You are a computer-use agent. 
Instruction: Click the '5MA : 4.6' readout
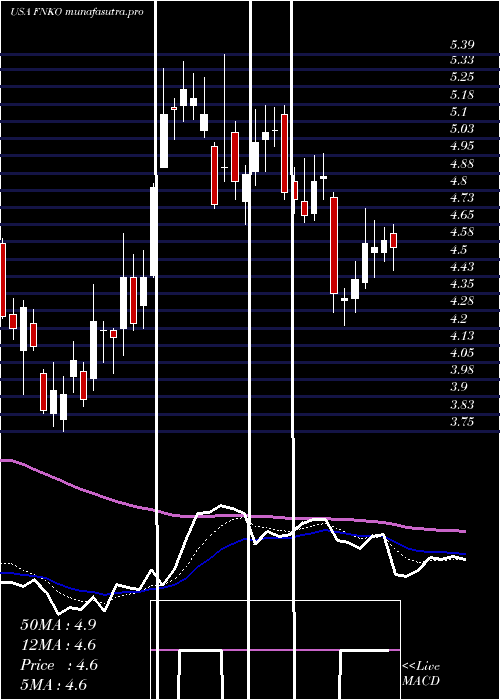pyautogui.click(x=54, y=685)
